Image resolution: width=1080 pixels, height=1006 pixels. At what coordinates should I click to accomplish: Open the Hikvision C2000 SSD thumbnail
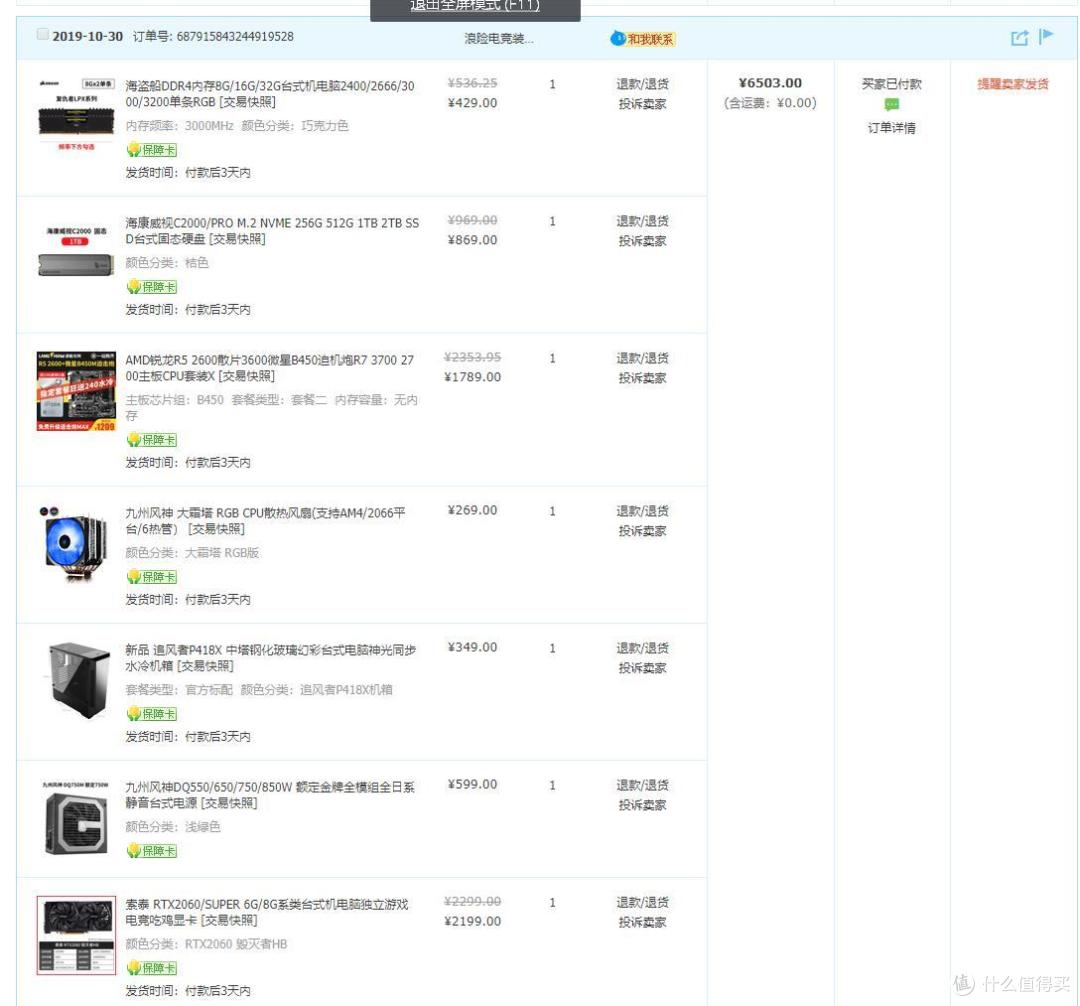click(x=76, y=251)
